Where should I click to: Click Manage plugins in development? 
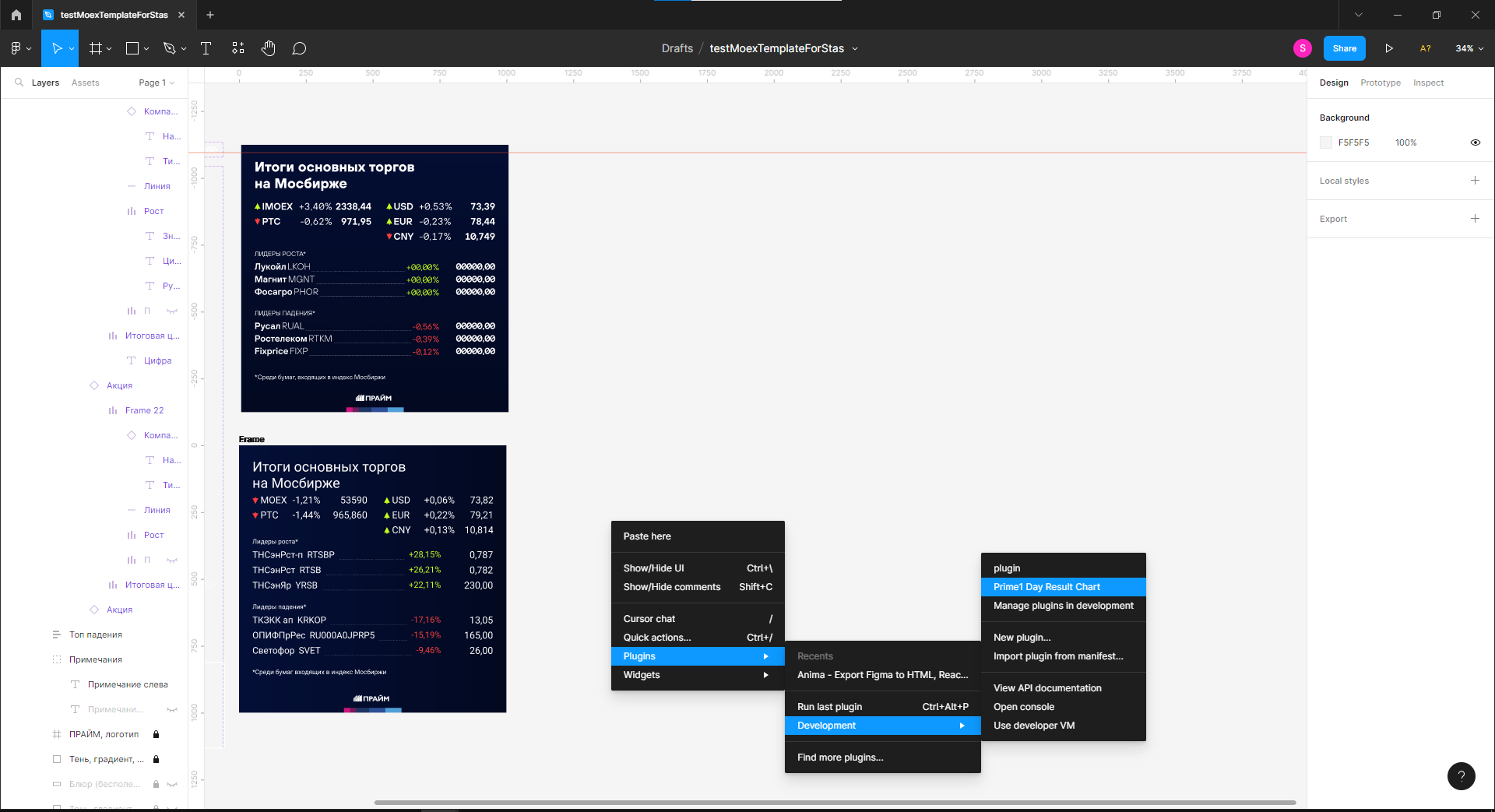[x=1064, y=606]
